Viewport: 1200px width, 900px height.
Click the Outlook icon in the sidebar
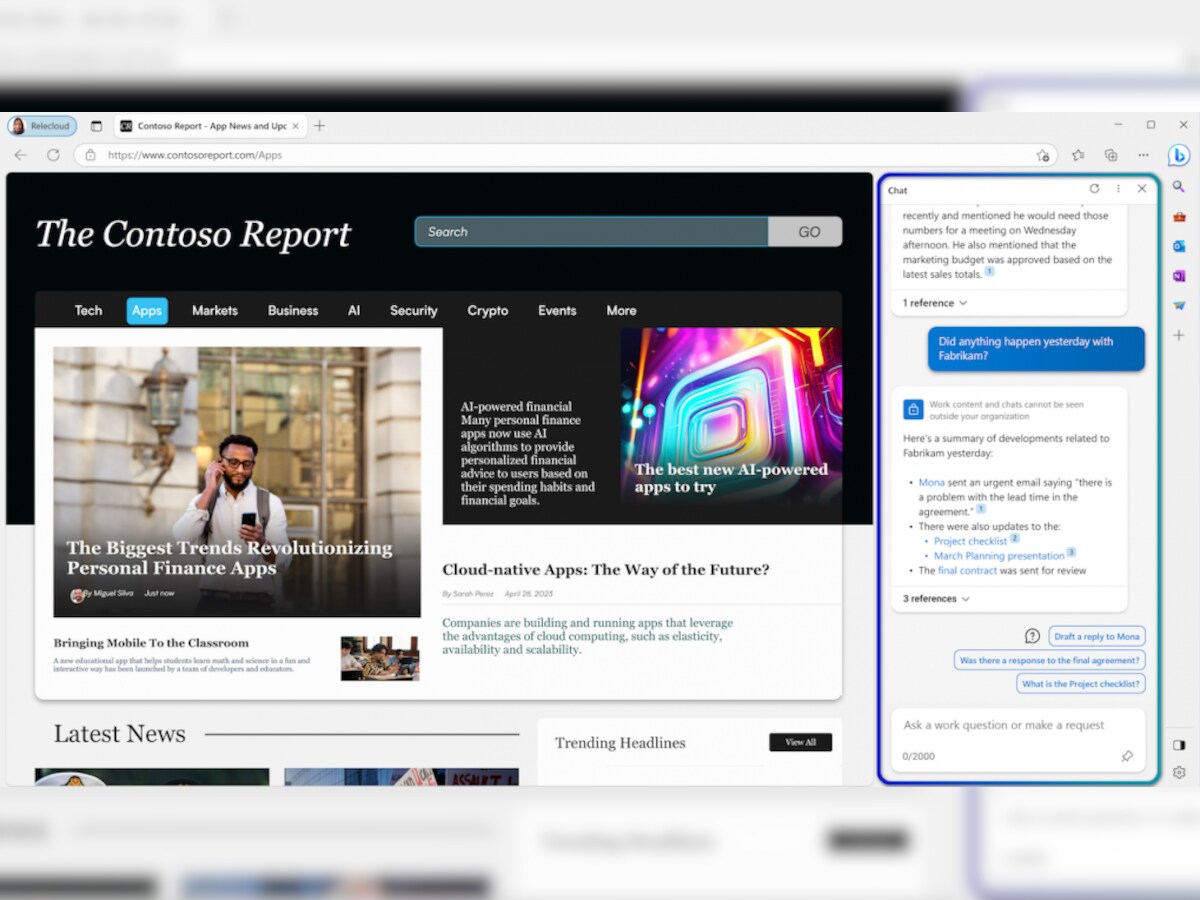click(1179, 246)
